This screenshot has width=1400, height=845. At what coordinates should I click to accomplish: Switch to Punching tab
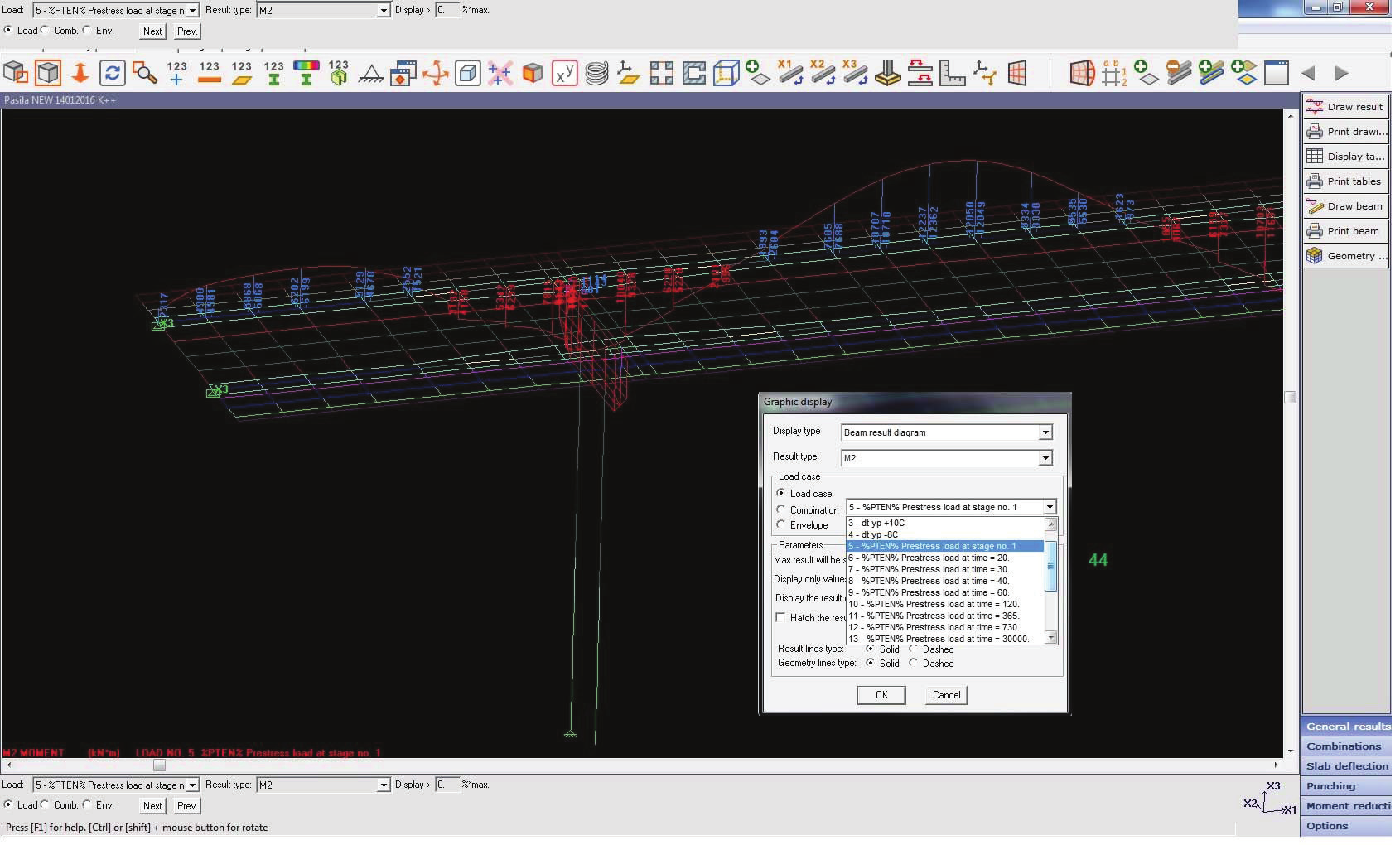(x=1346, y=786)
